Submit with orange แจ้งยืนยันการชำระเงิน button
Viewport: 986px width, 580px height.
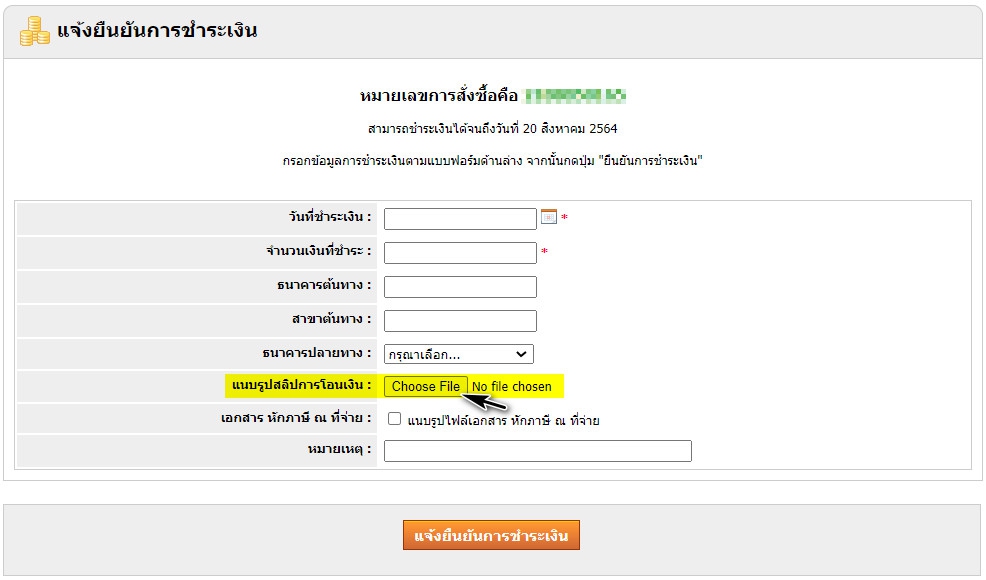click(491, 535)
